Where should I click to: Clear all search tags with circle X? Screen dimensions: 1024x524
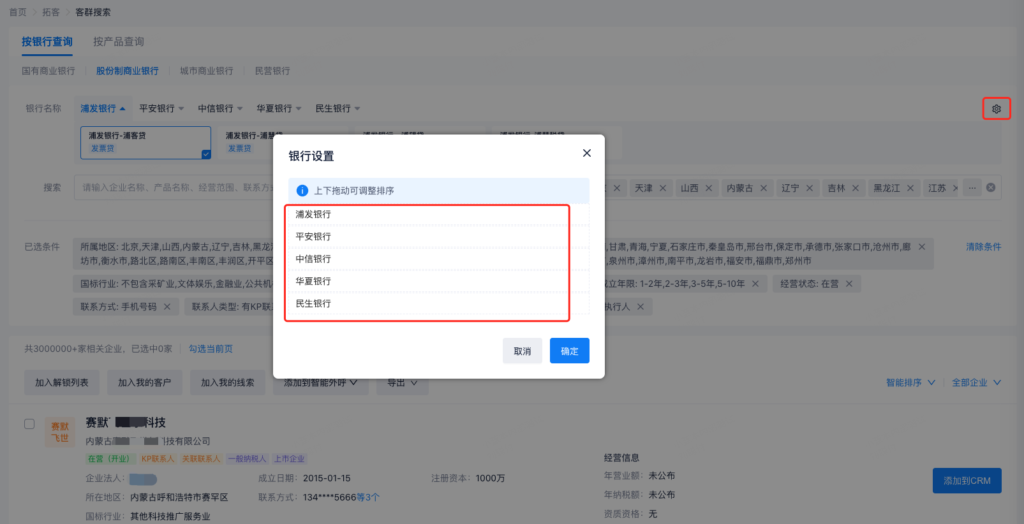991,188
